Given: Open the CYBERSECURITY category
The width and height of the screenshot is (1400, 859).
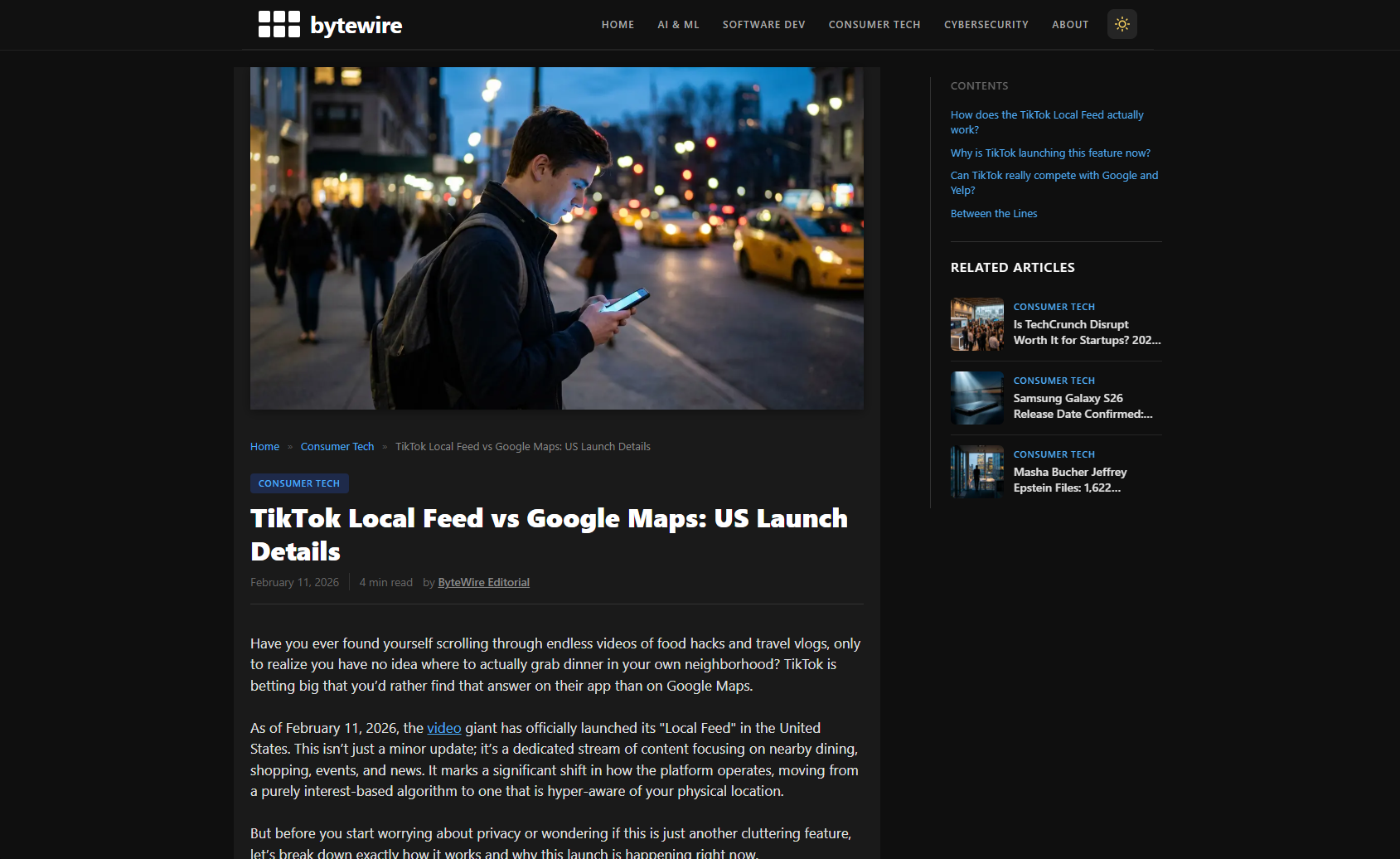Looking at the screenshot, I should (986, 25).
